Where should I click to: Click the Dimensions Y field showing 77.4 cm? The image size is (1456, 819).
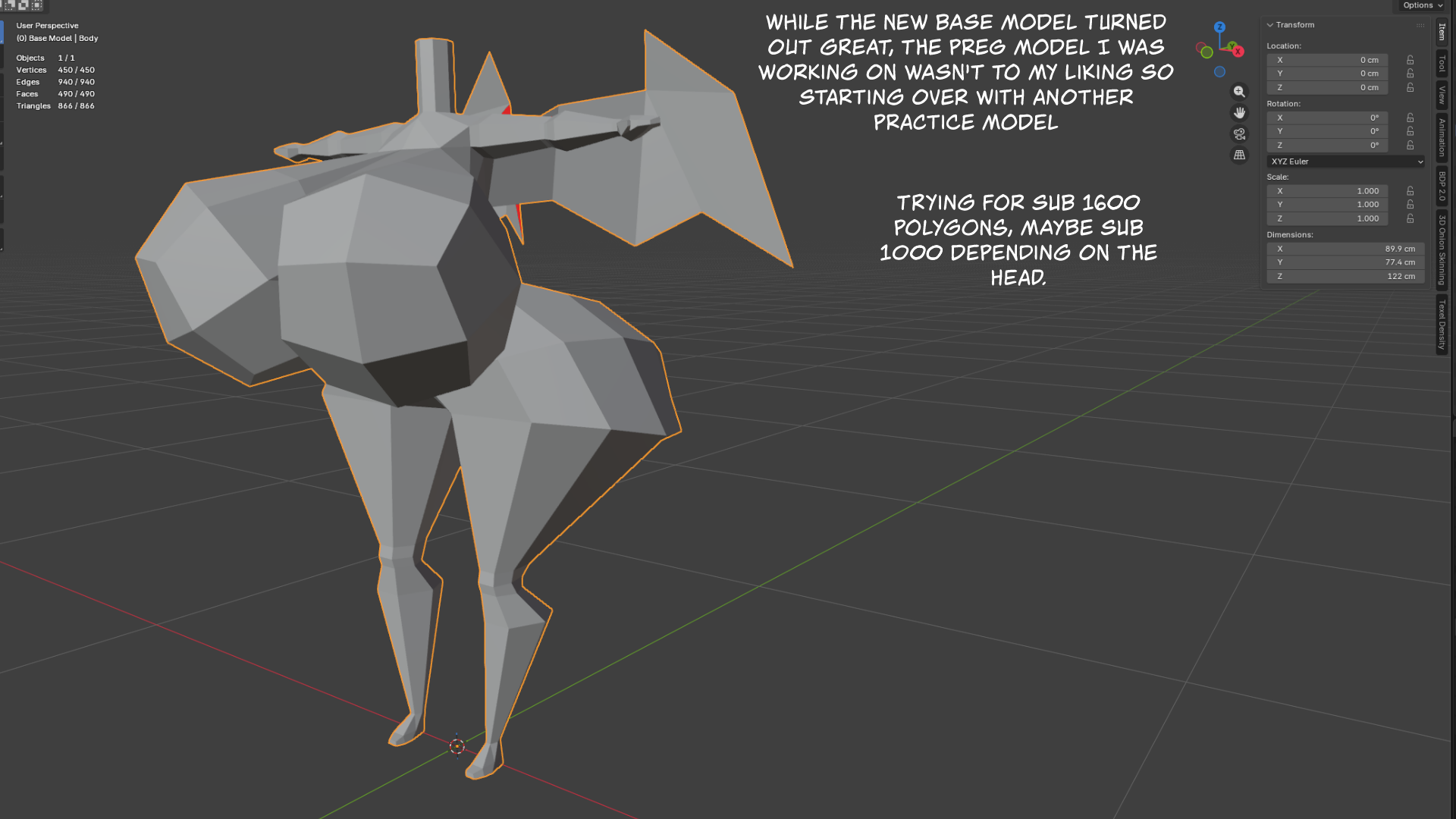1345,262
